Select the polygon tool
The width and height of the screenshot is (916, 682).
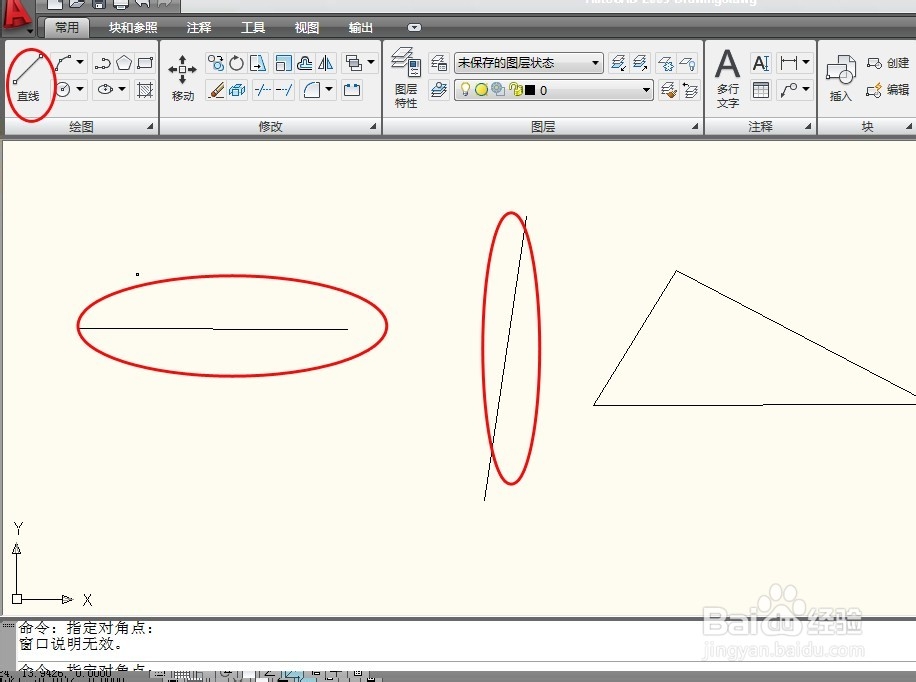pos(124,63)
